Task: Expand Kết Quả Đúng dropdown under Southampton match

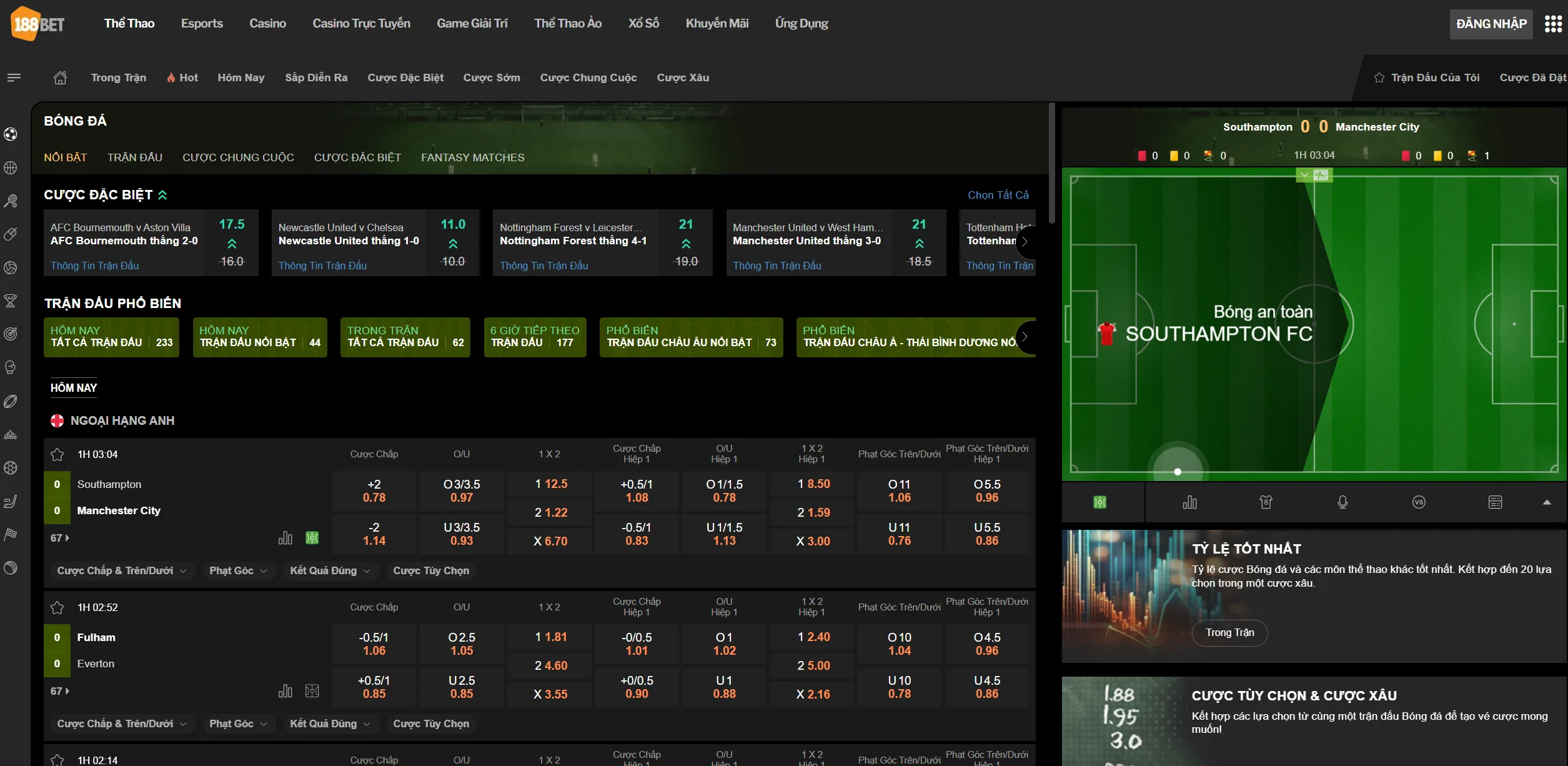Action: click(x=330, y=570)
